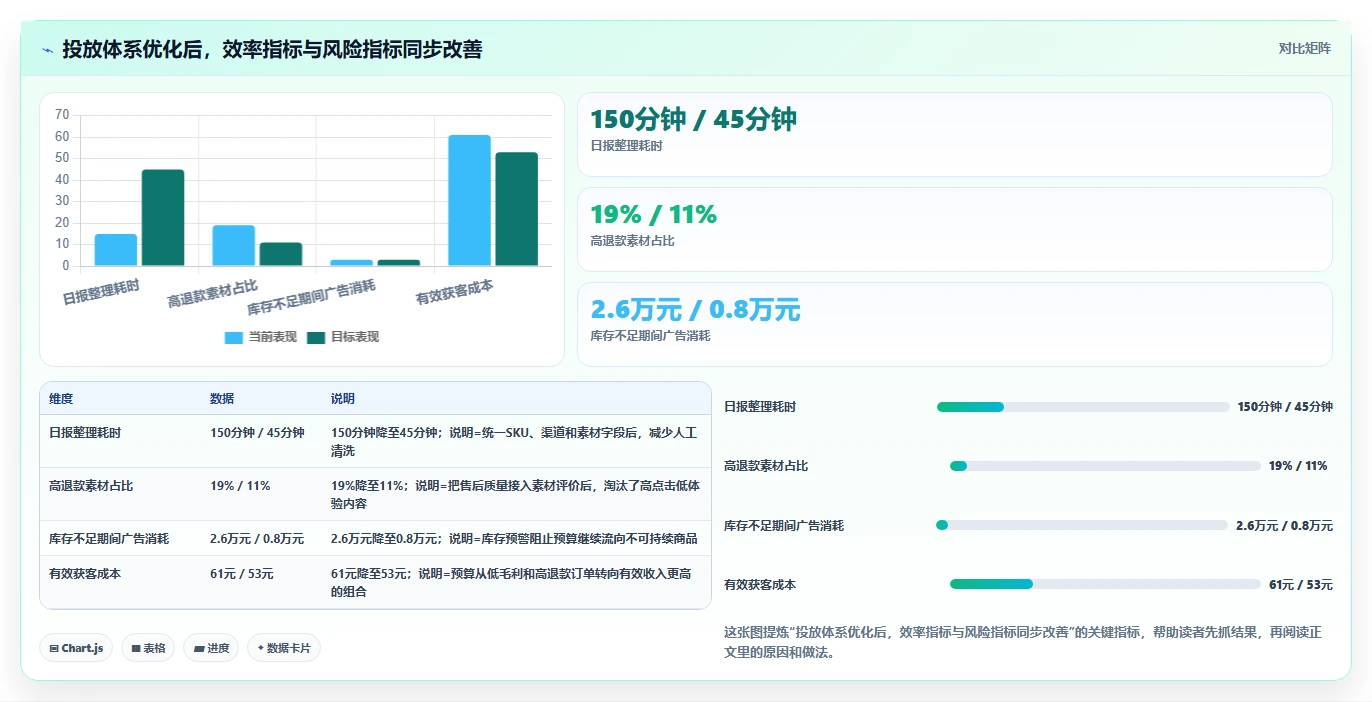This screenshot has height=702, width=1372.
Task: Click the 有效获客成本 x-axis label
Action: pos(454,292)
